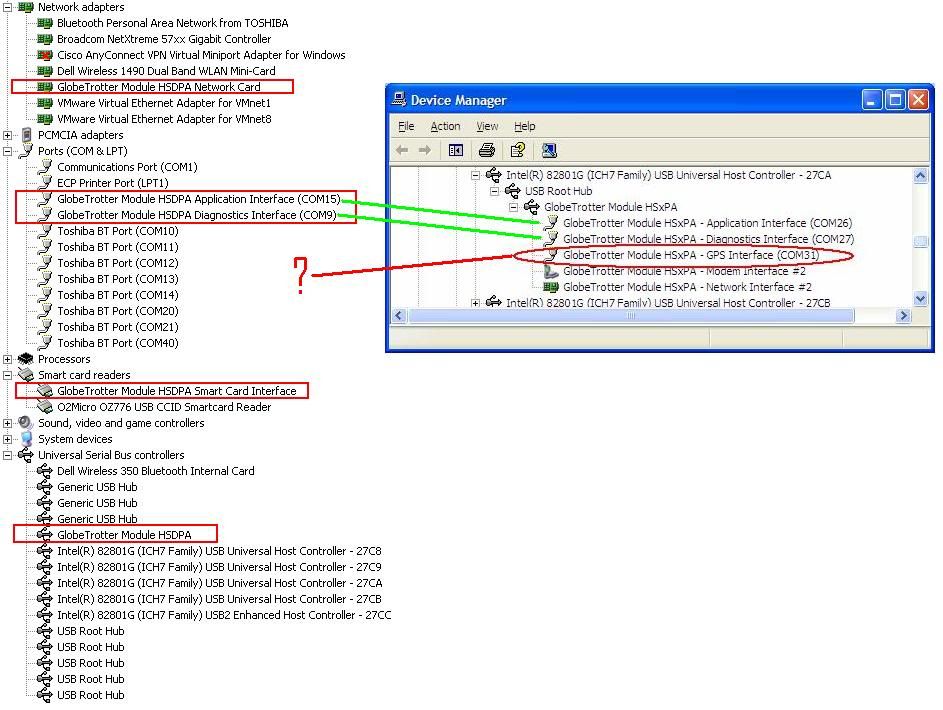943x710 pixels.
Task: Click Universal Serial Bus controllers icon
Action: 25,455
